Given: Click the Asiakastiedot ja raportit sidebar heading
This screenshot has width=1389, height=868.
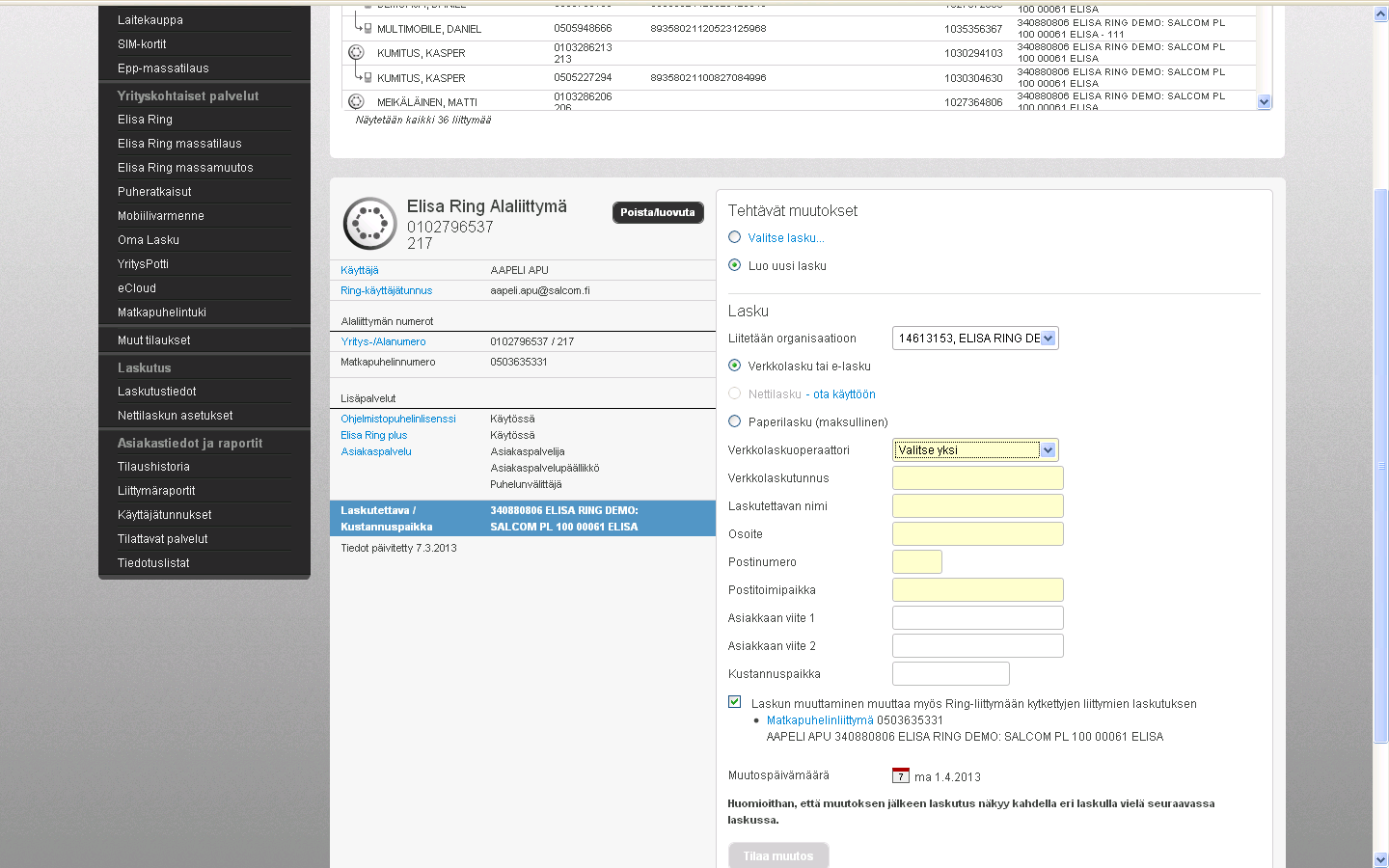Looking at the screenshot, I should (190, 444).
